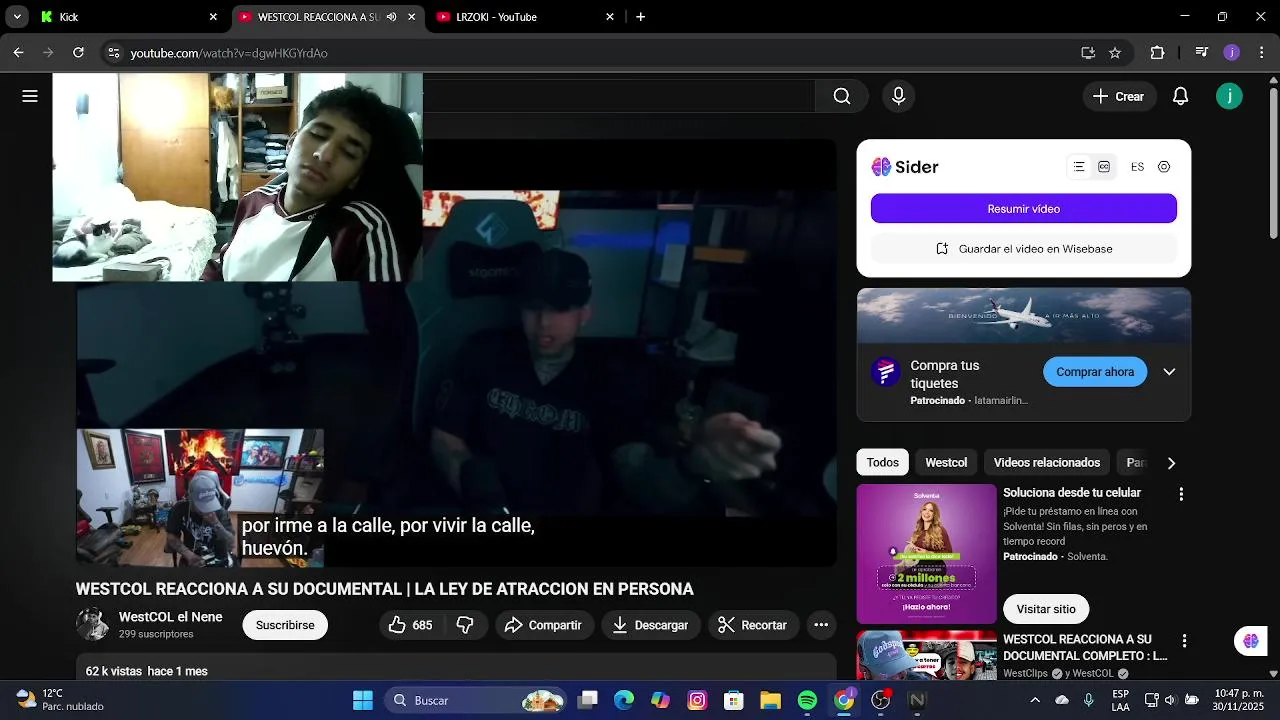
Task: Like the video with thumbs up
Action: pos(411,625)
